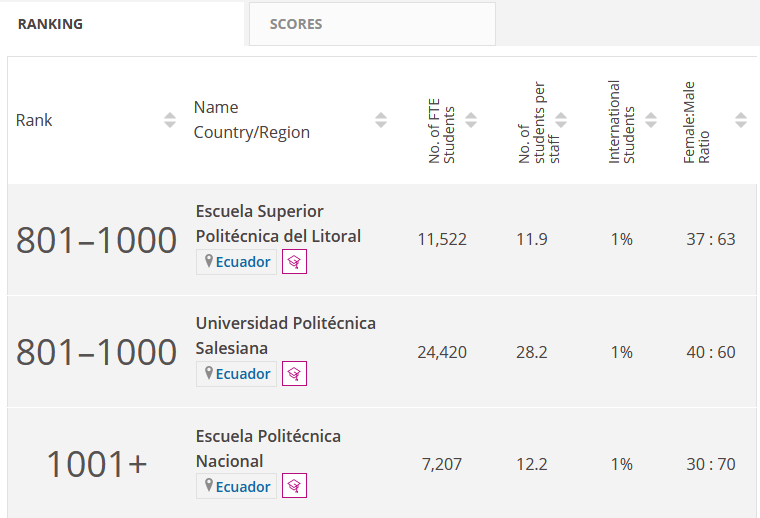Image resolution: width=760 pixels, height=518 pixels.
Task: Select 1% international students for Salesiana
Action: [x=622, y=352]
